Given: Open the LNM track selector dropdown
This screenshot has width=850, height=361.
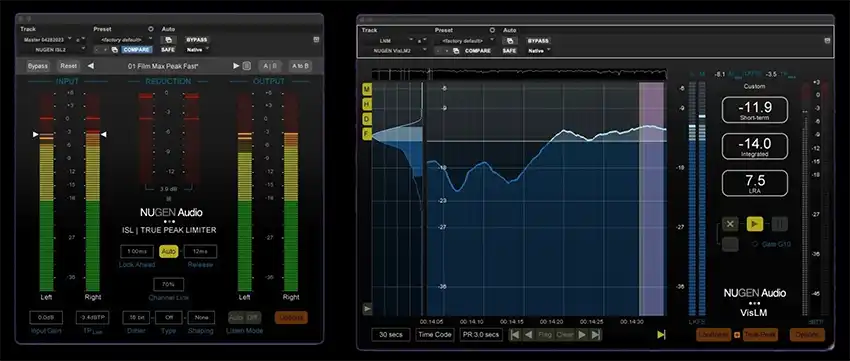Looking at the screenshot, I should [x=389, y=41].
